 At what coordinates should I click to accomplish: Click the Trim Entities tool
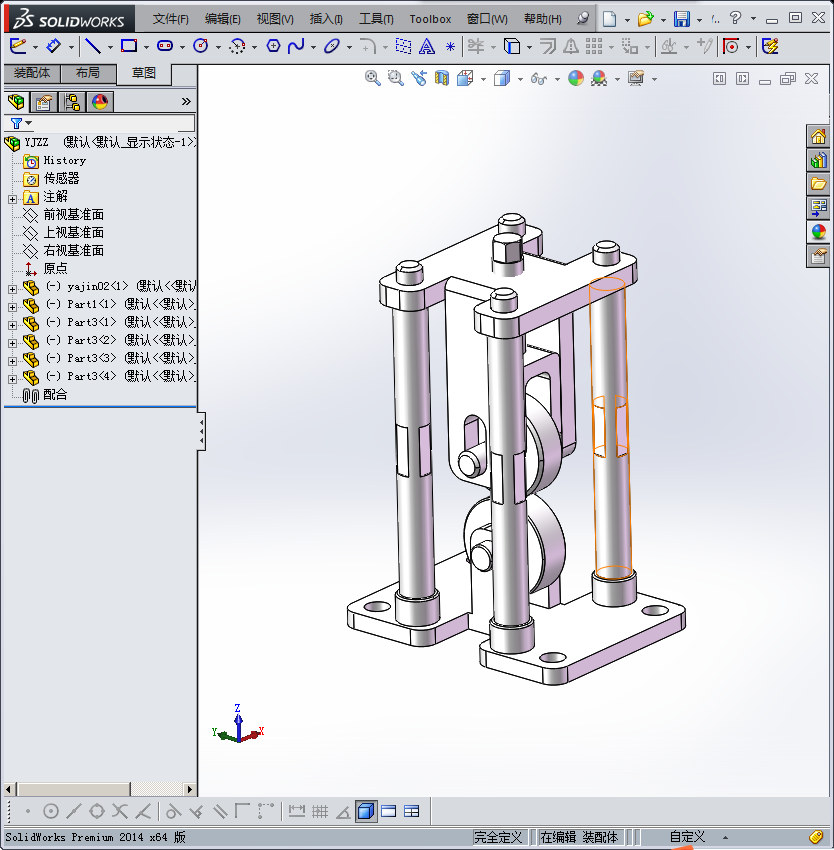[x=476, y=47]
